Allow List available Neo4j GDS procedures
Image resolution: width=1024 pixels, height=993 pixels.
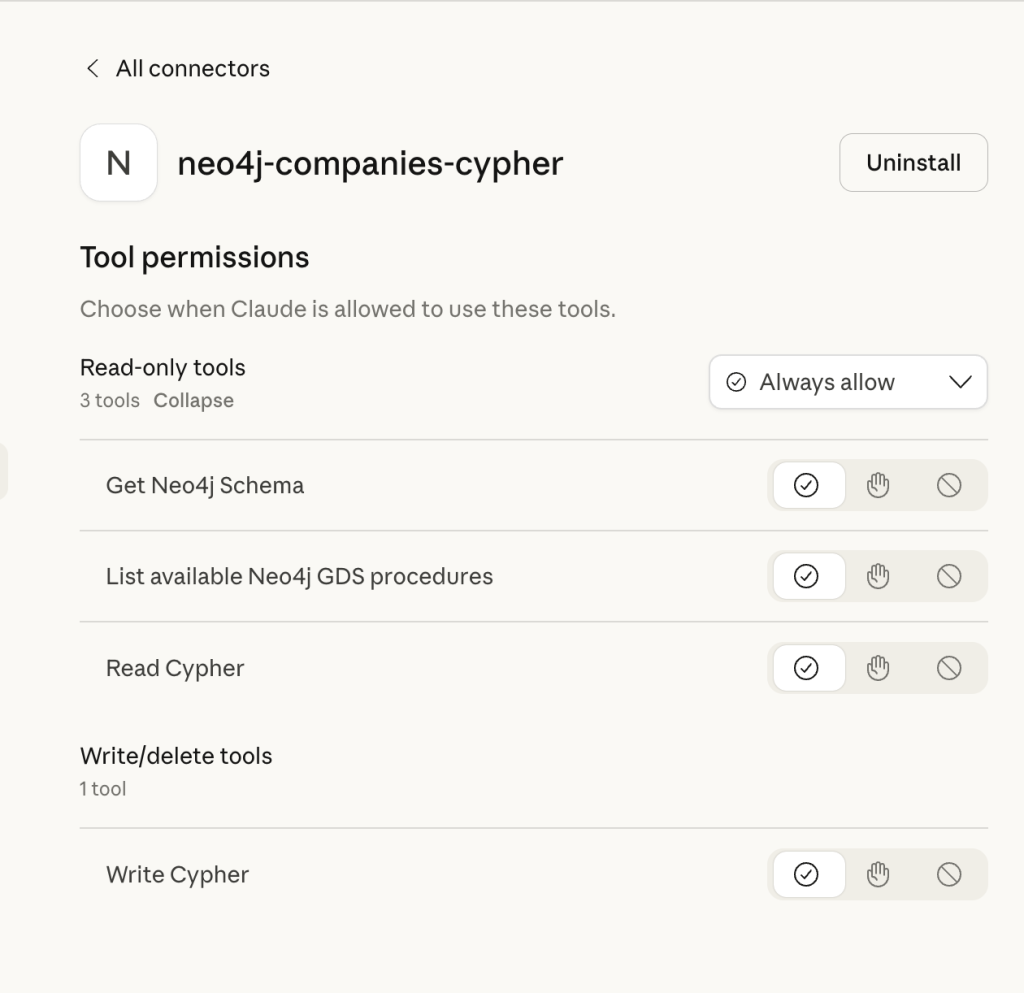tap(808, 576)
